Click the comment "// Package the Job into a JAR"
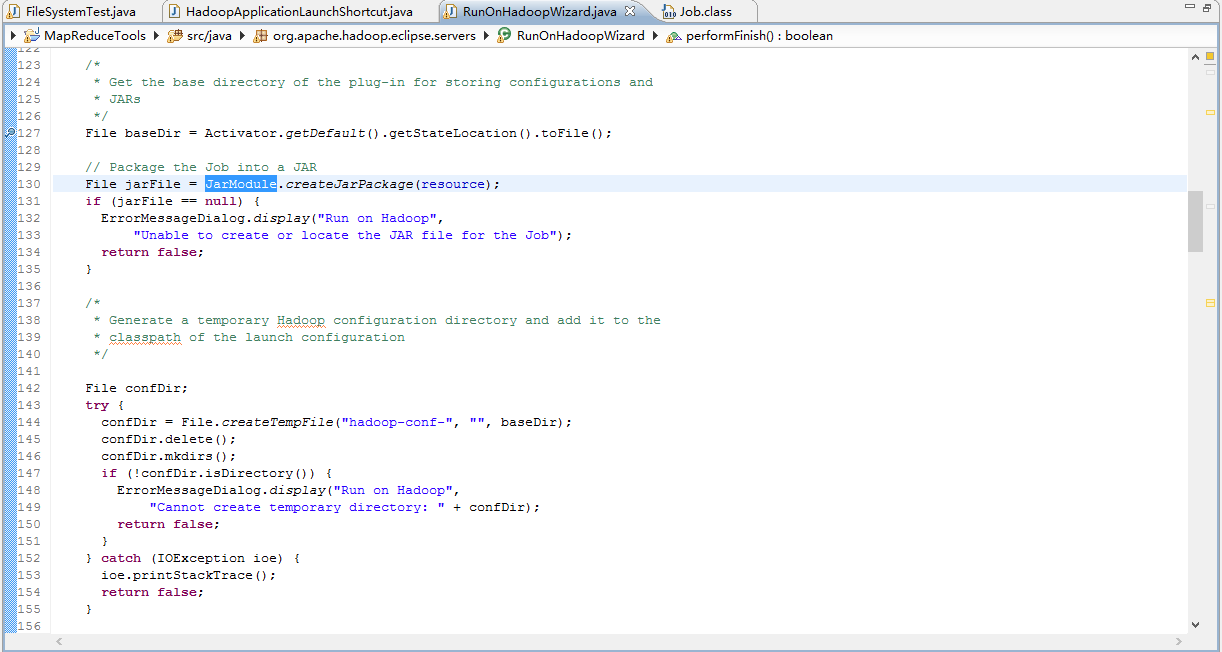Viewport: 1222px width, 652px height. [x=201, y=167]
